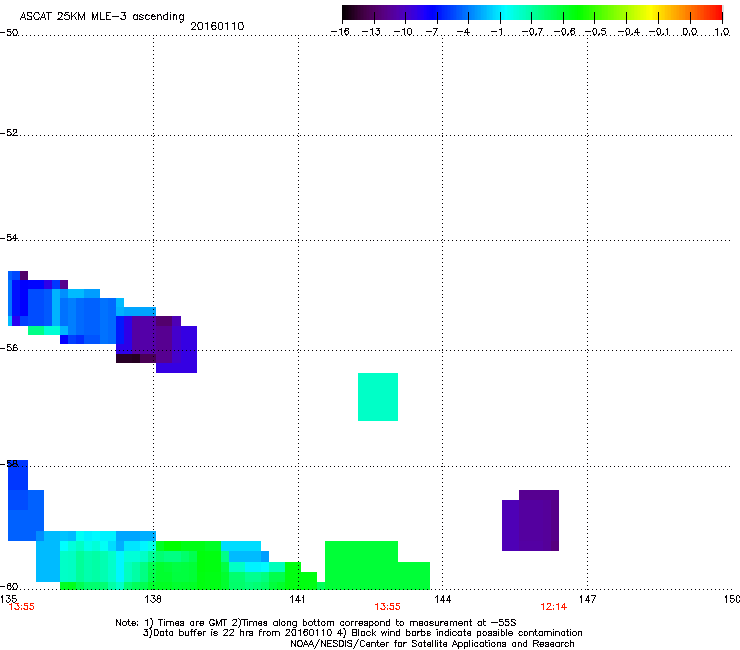Click the -56 latitude axis label
Screen dimensions: 740x650
(x=9, y=347)
